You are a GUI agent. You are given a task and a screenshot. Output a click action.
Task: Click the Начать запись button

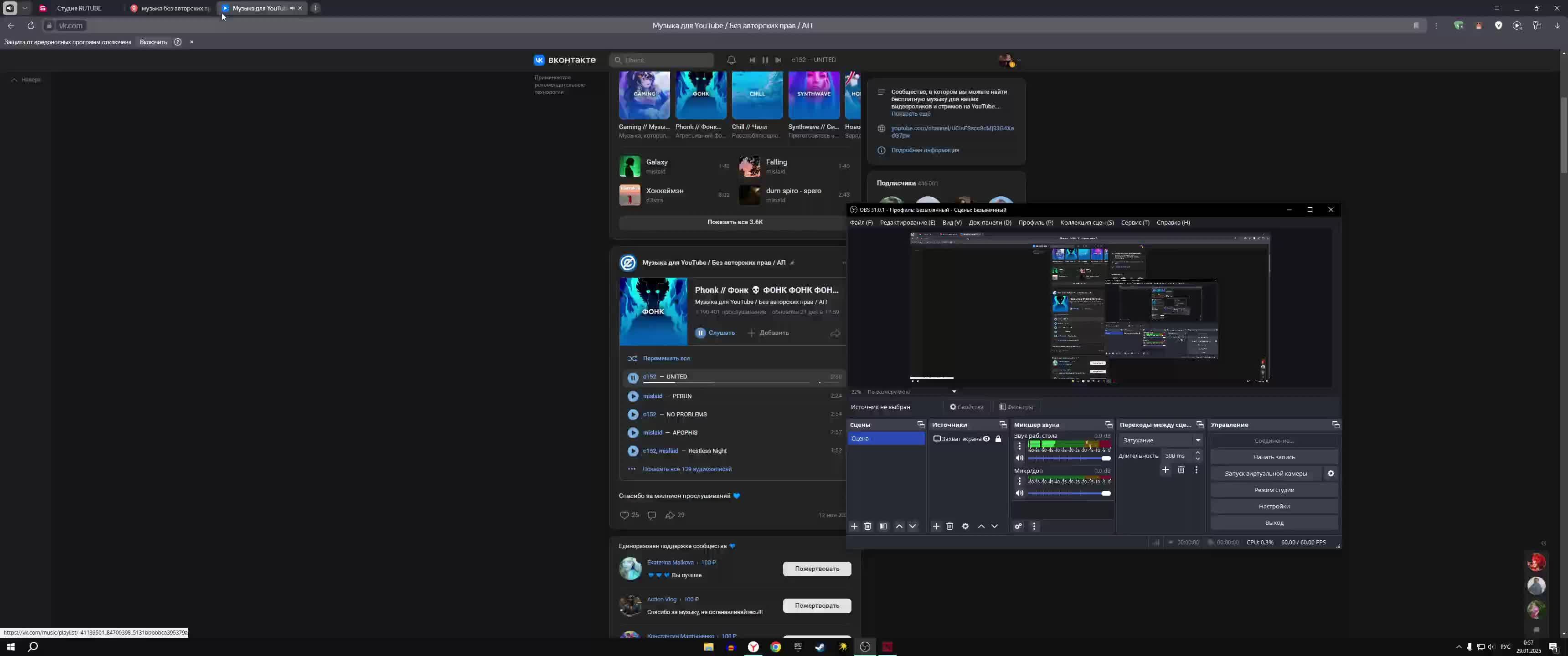tap(1274, 457)
